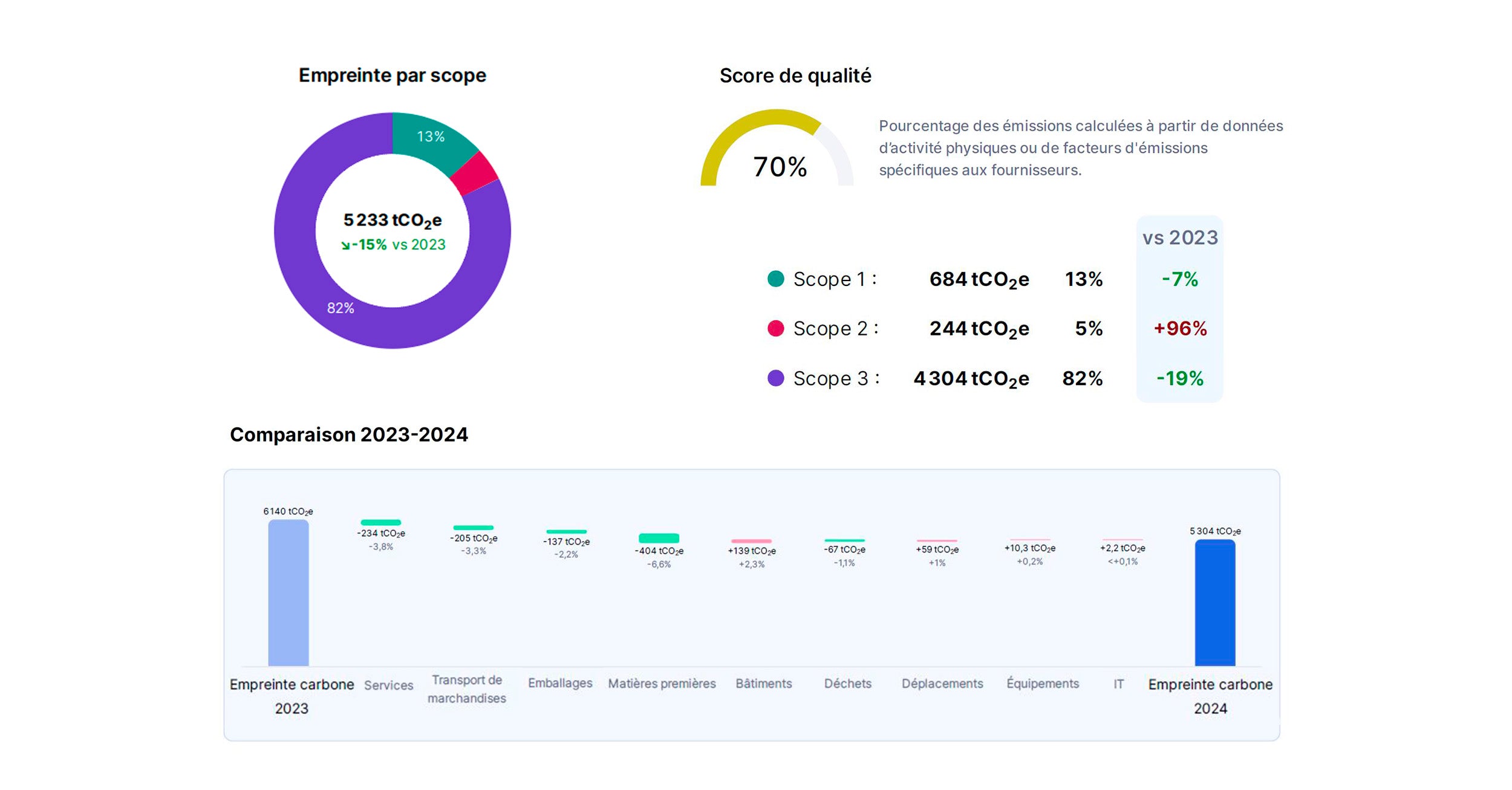Click the Déchets -67 green bar
Image resolution: width=1512 pixels, height=790 pixels.
[x=844, y=540]
